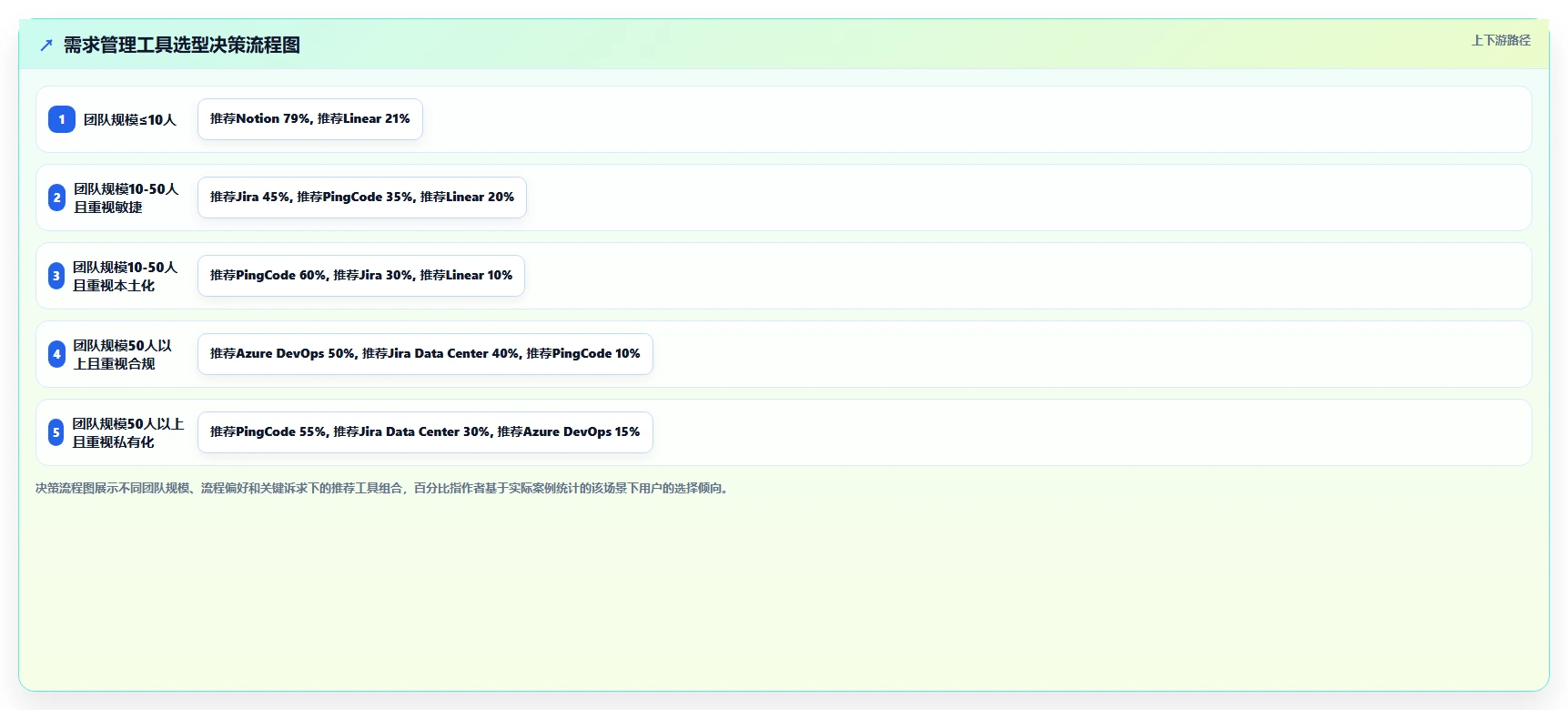1568x710 pixels.
Task: Select the 团队规模10-50人且重视敏捷 condition text
Action: (126, 198)
